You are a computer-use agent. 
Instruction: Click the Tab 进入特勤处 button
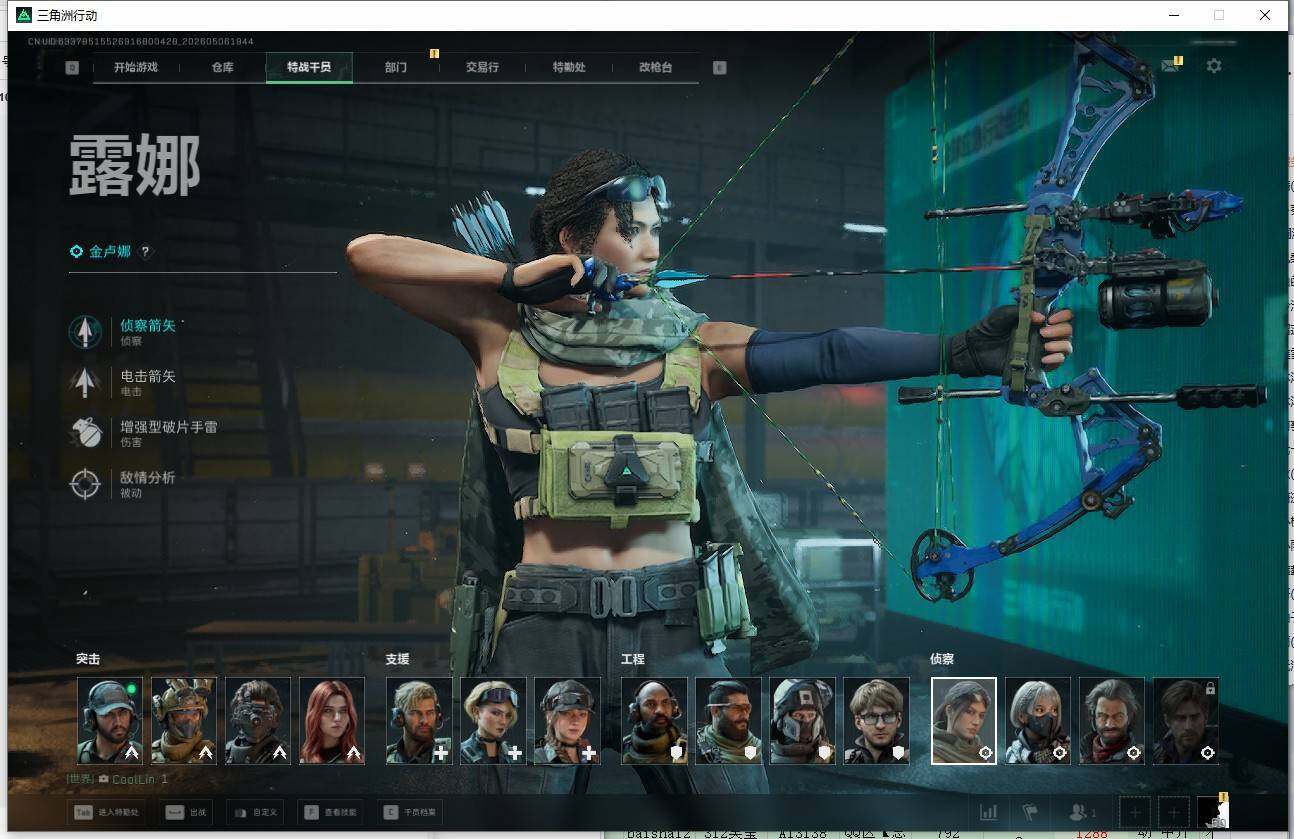(x=107, y=812)
